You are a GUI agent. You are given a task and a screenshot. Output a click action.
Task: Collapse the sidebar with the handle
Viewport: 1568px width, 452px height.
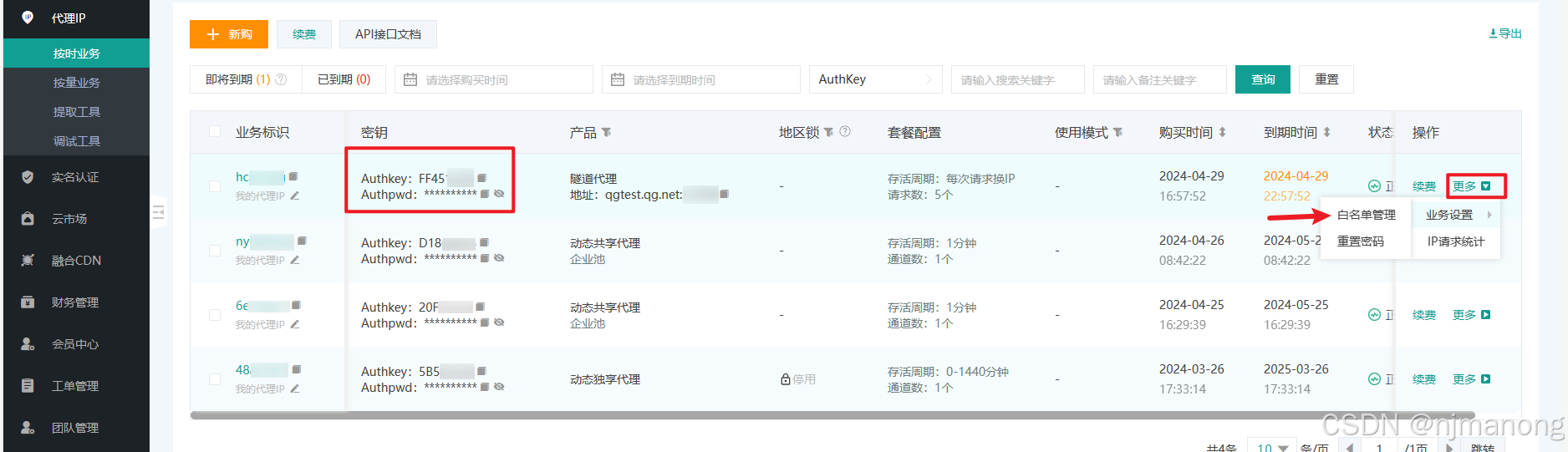(x=158, y=212)
